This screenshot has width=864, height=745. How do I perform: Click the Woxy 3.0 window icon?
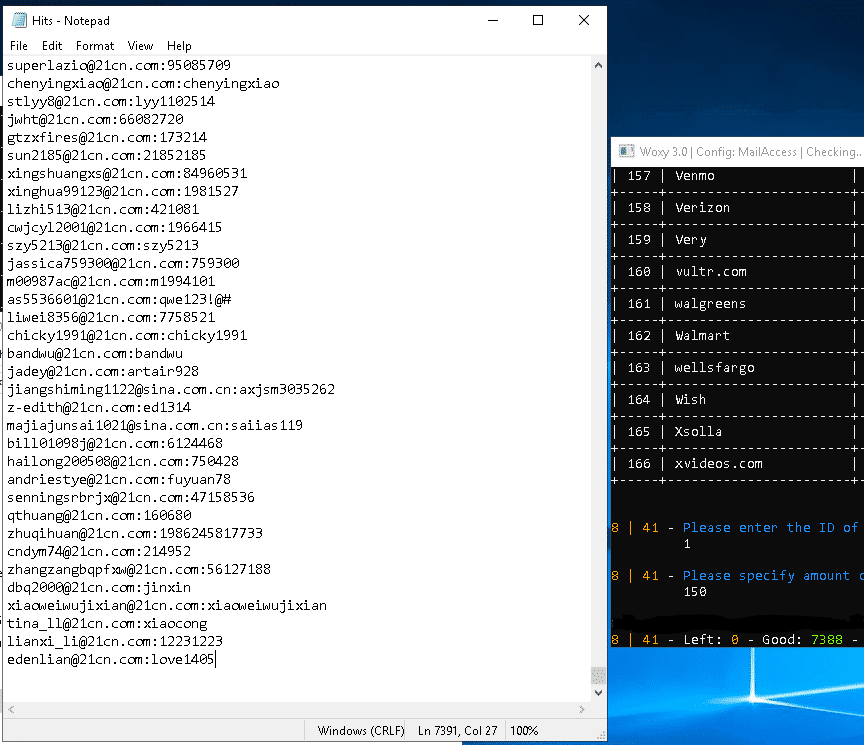[627, 151]
